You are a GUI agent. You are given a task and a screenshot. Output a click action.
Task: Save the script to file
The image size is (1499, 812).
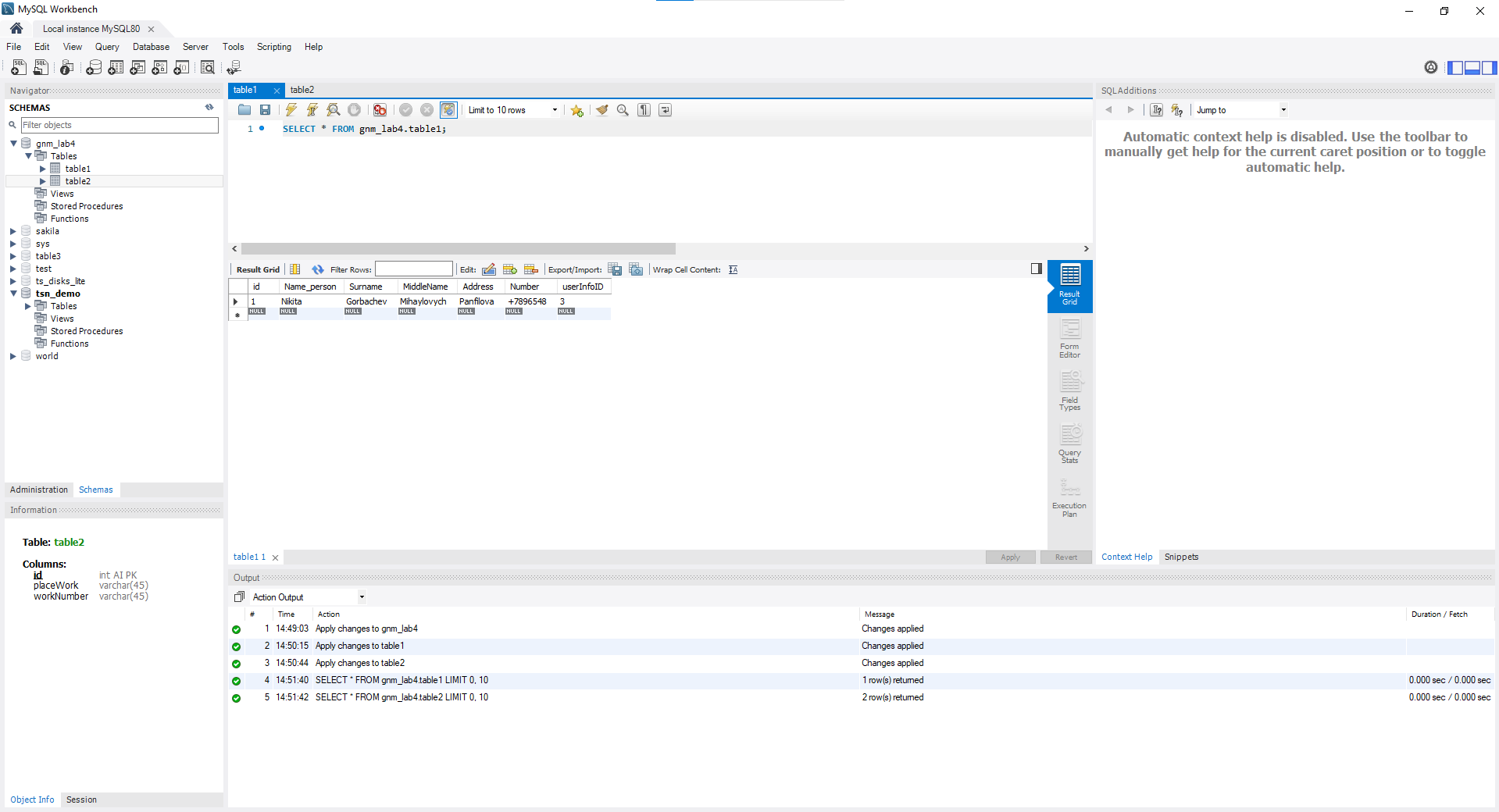tap(266, 110)
